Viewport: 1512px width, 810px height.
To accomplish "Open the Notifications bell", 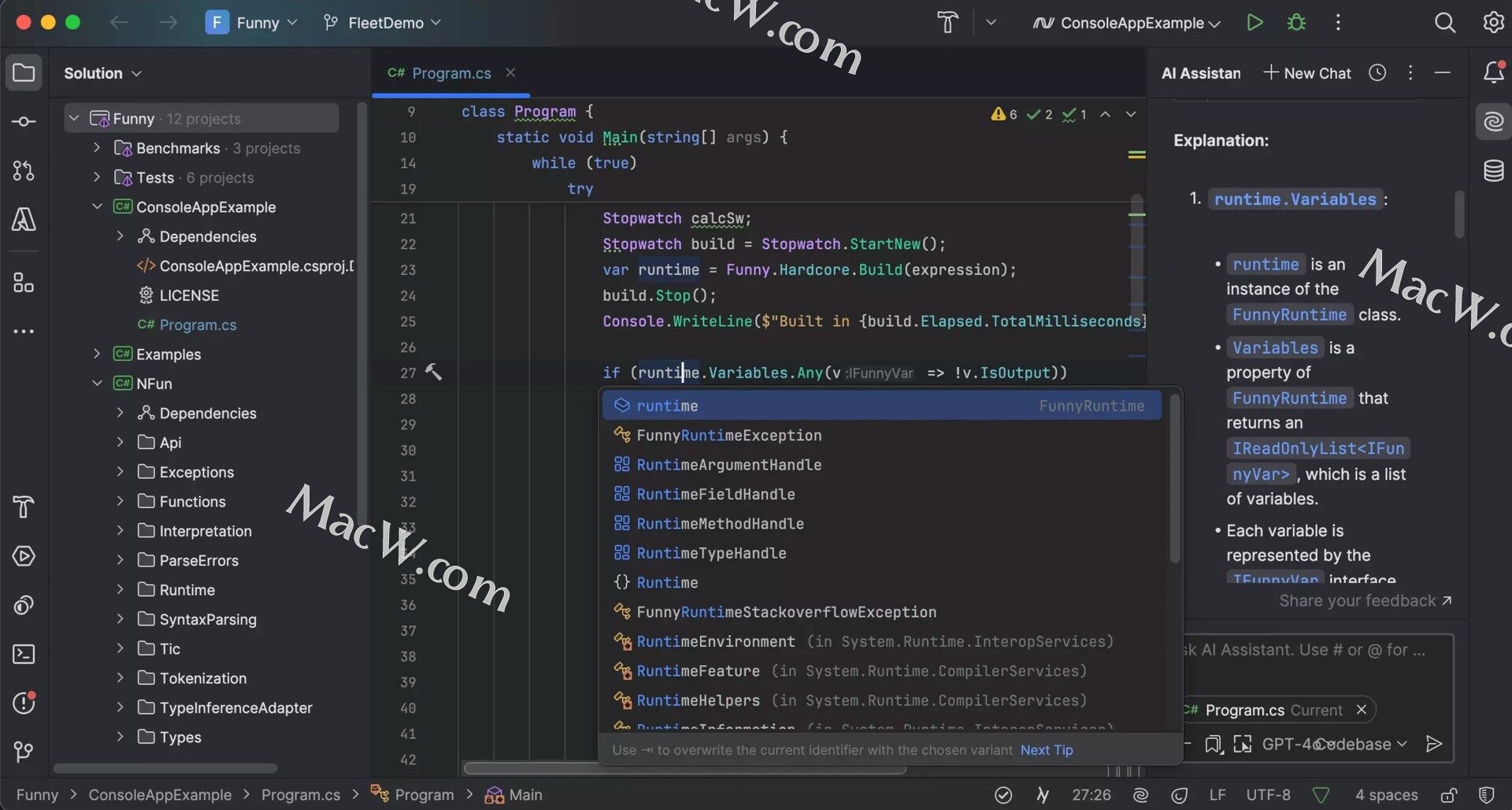I will pyautogui.click(x=1493, y=72).
